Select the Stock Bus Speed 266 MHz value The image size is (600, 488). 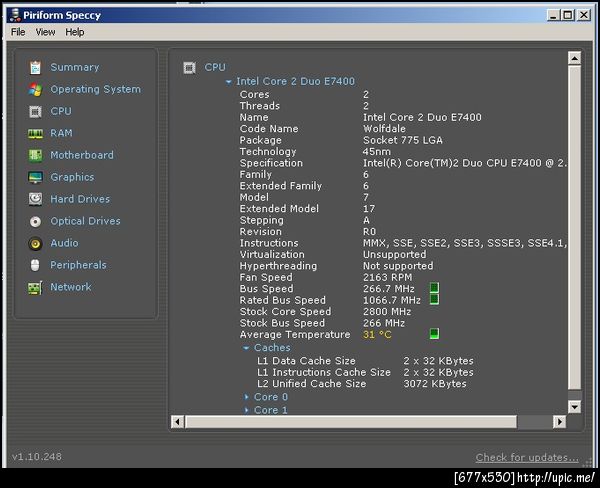[384, 323]
